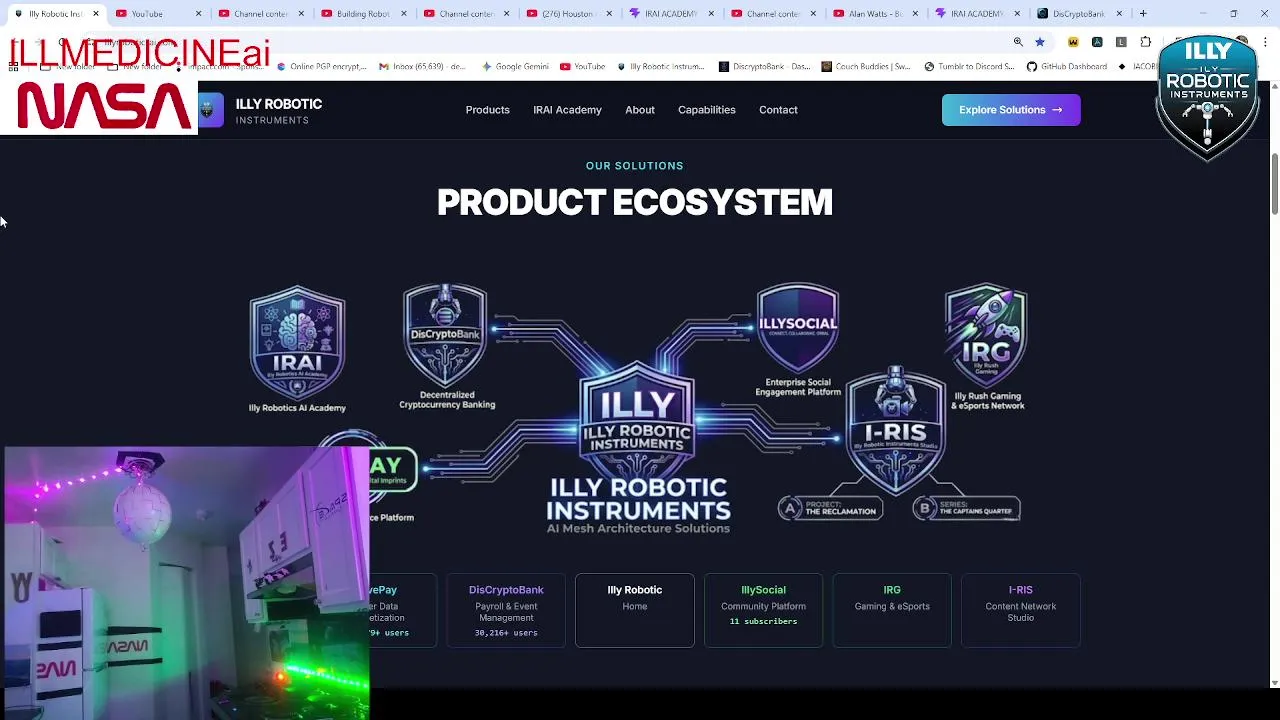Click the 'Illy Robotics AI Academy' caption
The width and height of the screenshot is (1280, 720).
click(x=297, y=408)
